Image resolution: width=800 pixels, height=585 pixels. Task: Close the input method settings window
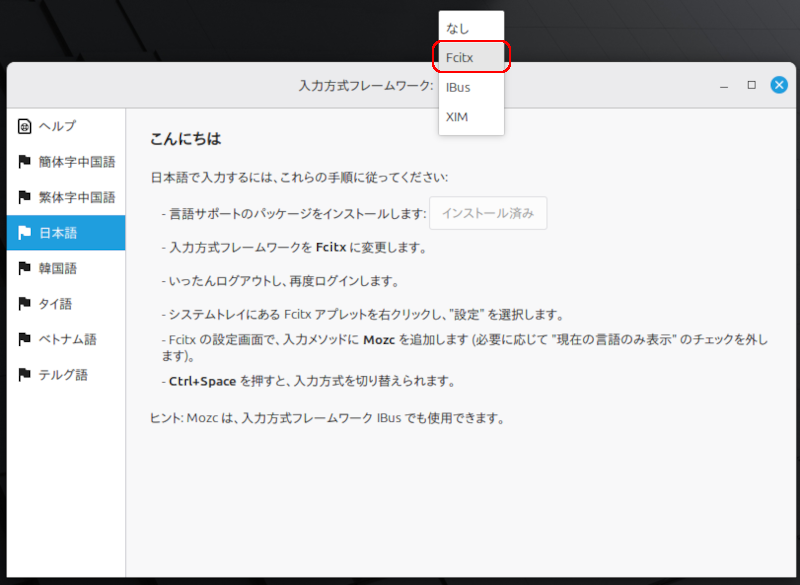[x=779, y=85]
